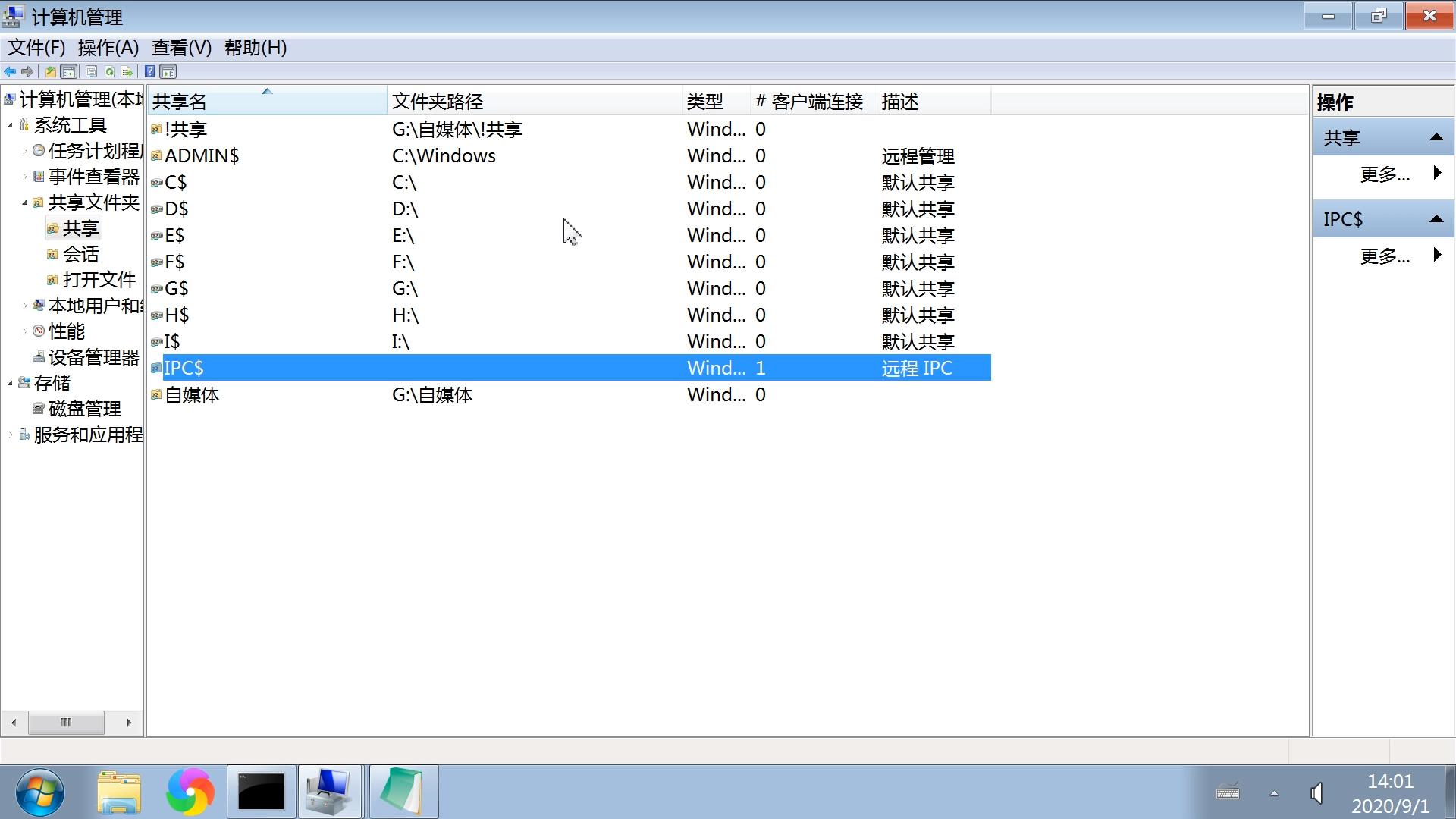This screenshot has width=1456, height=819.
Task: Select the ADMIN$ share row
Action: pyautogui.click(x=202, y=155)
